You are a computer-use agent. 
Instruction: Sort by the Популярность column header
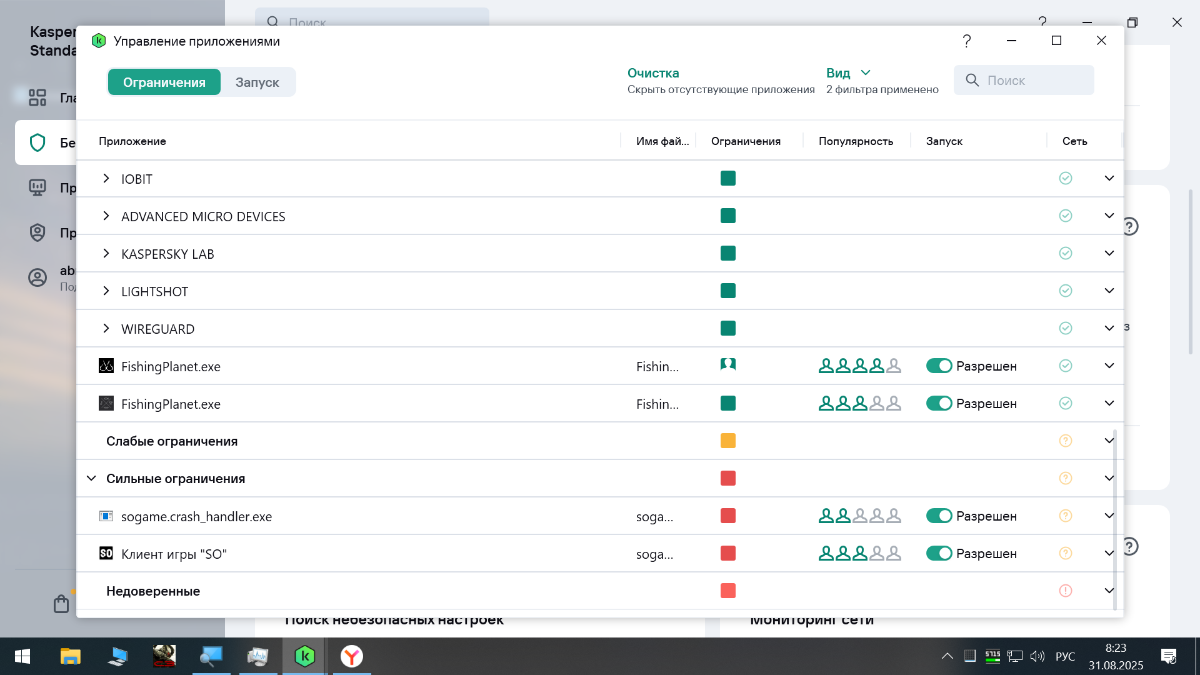[x=855, y=141]
